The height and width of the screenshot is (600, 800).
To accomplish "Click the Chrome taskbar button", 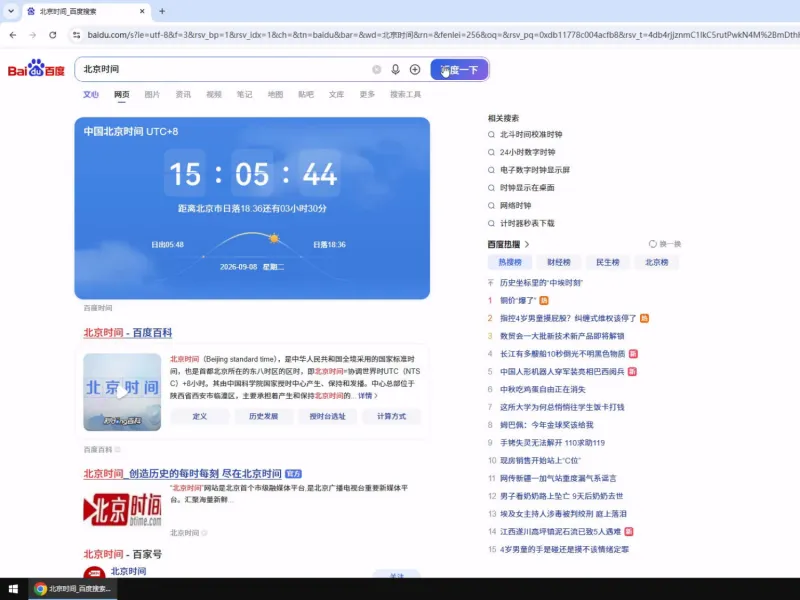I will click(x=72, y=589).
